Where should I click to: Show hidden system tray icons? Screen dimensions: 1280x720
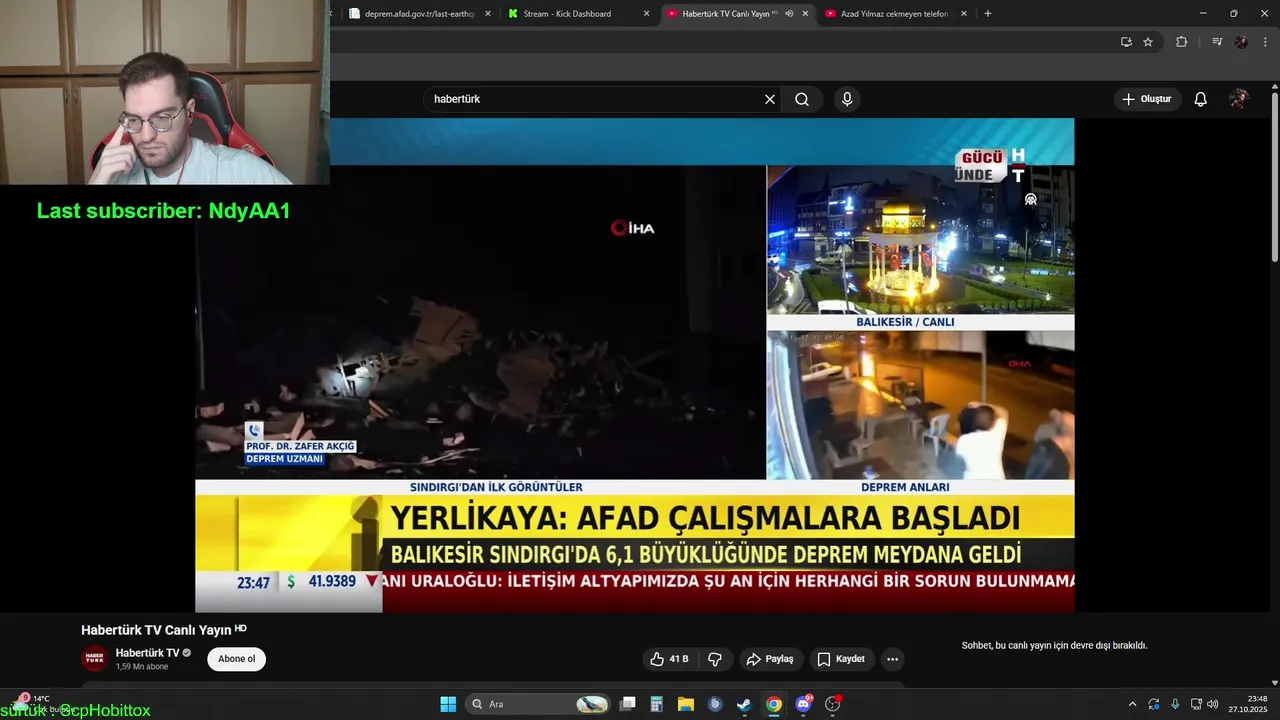(1132, 704)
